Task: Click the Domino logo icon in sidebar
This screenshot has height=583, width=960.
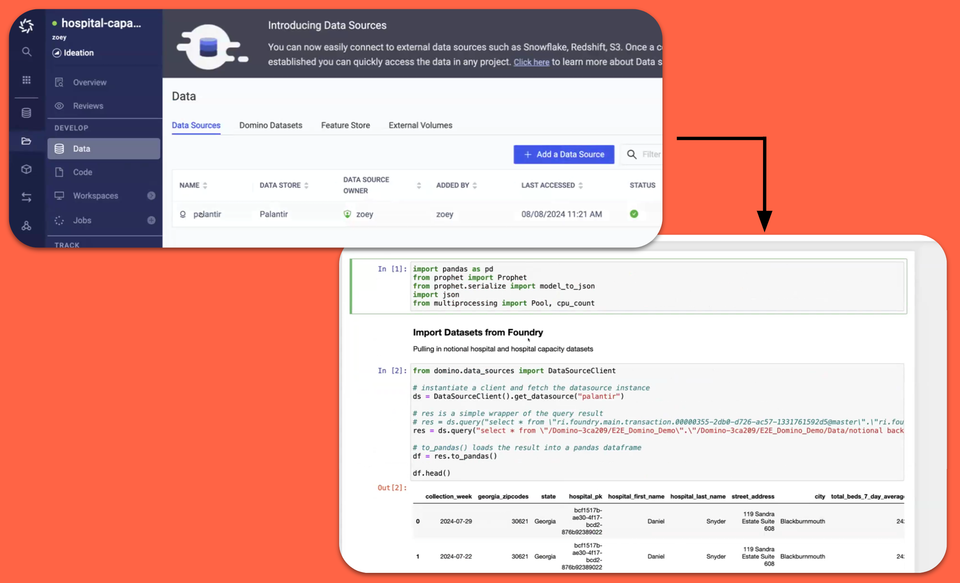Action: 26,26
